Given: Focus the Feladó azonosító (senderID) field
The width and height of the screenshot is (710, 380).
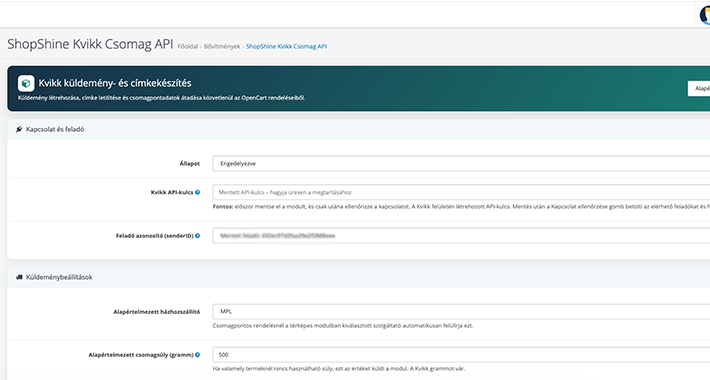Looking at the screenshot, I should [x=461, y=236].
